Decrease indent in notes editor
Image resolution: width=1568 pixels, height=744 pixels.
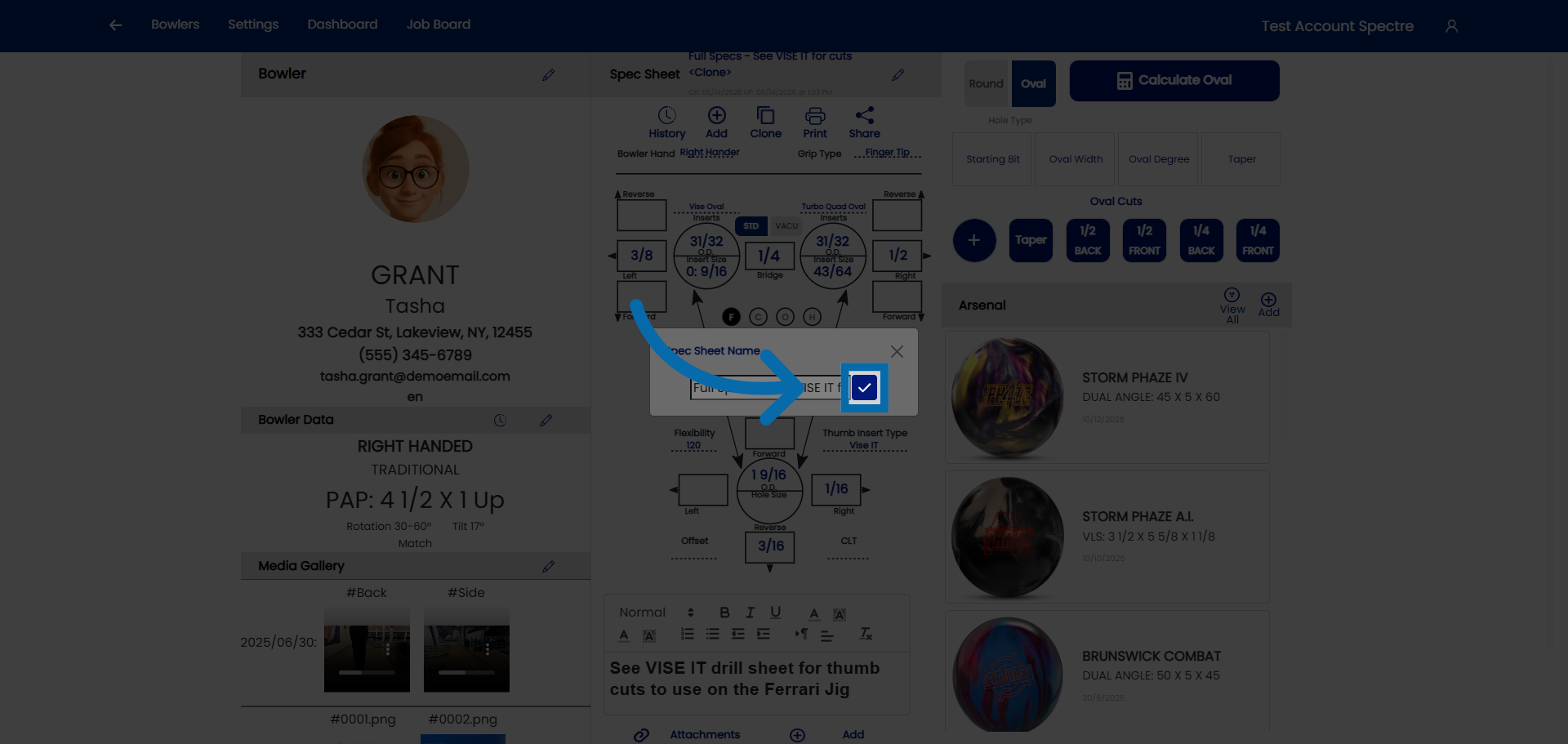click(738, 634)
